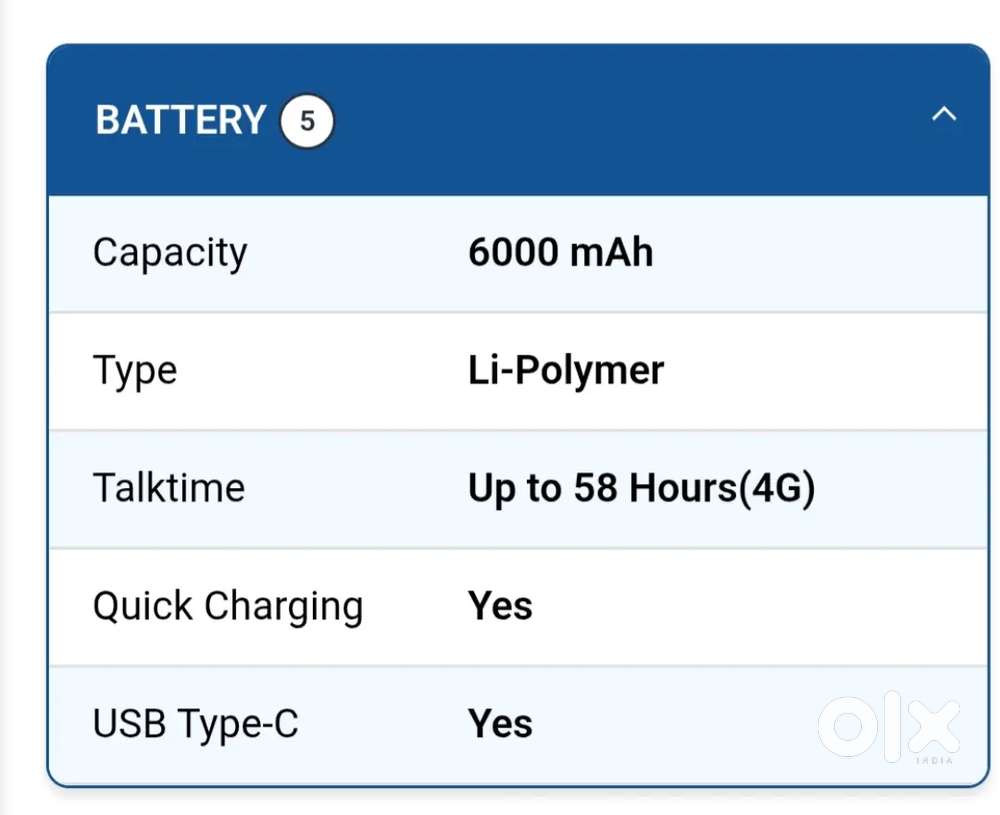Click the 6000 mAh value
1000x815 pixels.
point(561,253)
